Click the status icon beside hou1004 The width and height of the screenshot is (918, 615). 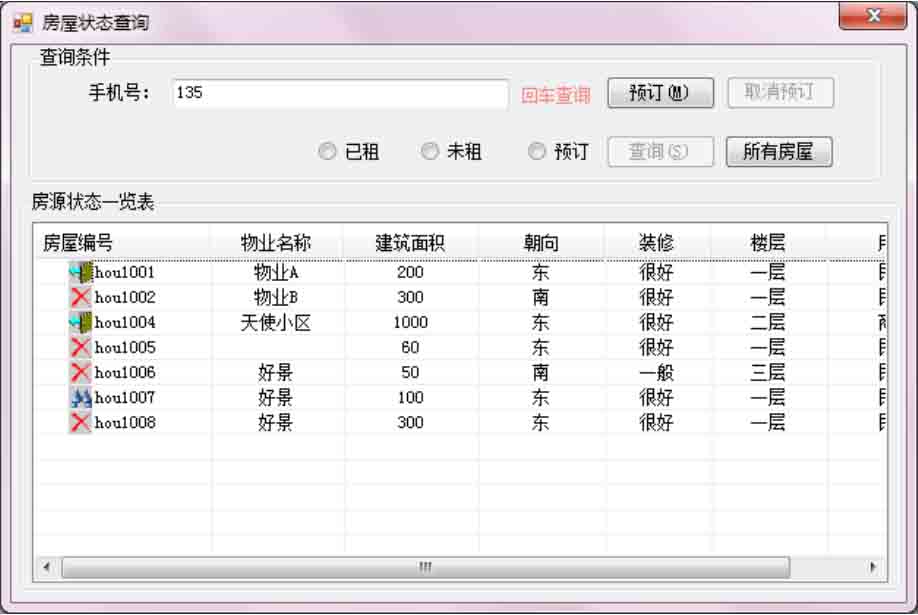pyautogui.click(x=80, y=322)
